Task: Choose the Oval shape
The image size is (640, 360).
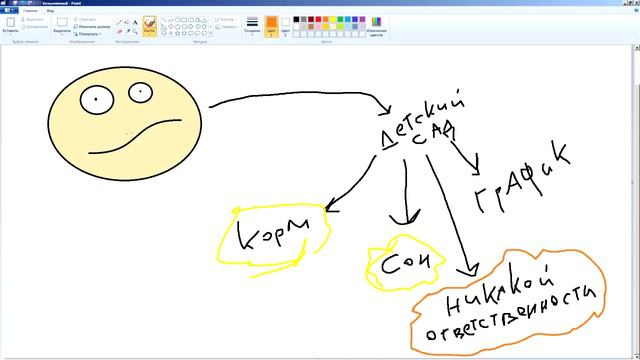Action: click(178, 20)
